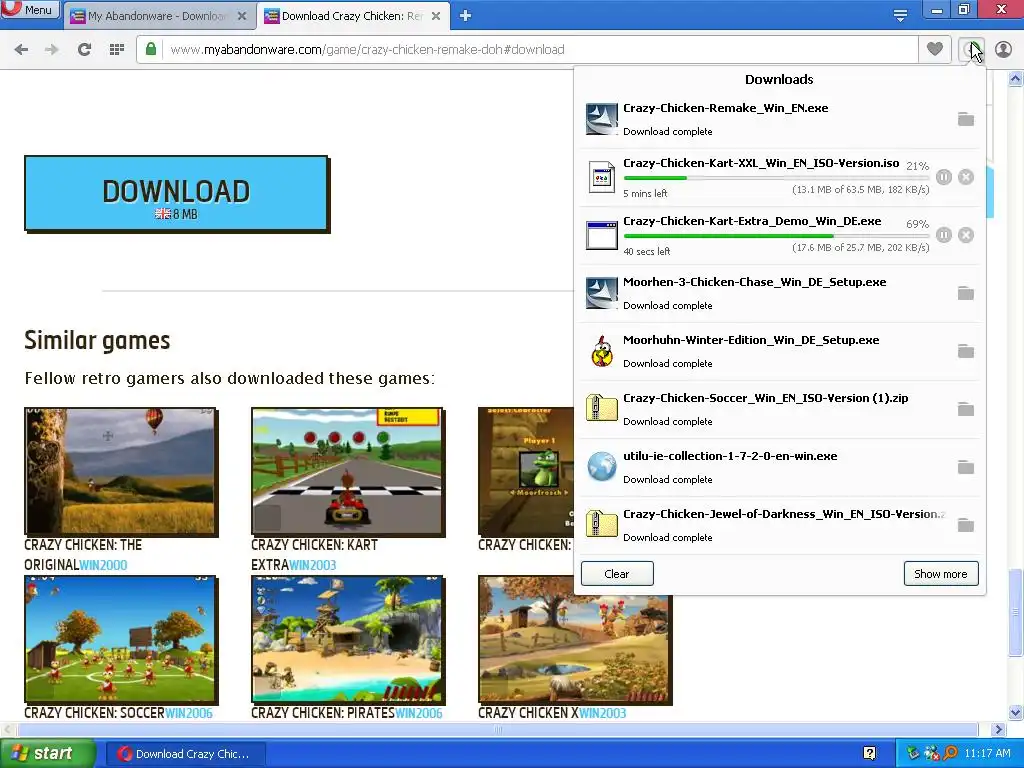Viewport: 1024px width, 768px height.
Task: Open folder for Crazy-Chicken-Remake_Win_EN.exe
Action: pos(965,120)
